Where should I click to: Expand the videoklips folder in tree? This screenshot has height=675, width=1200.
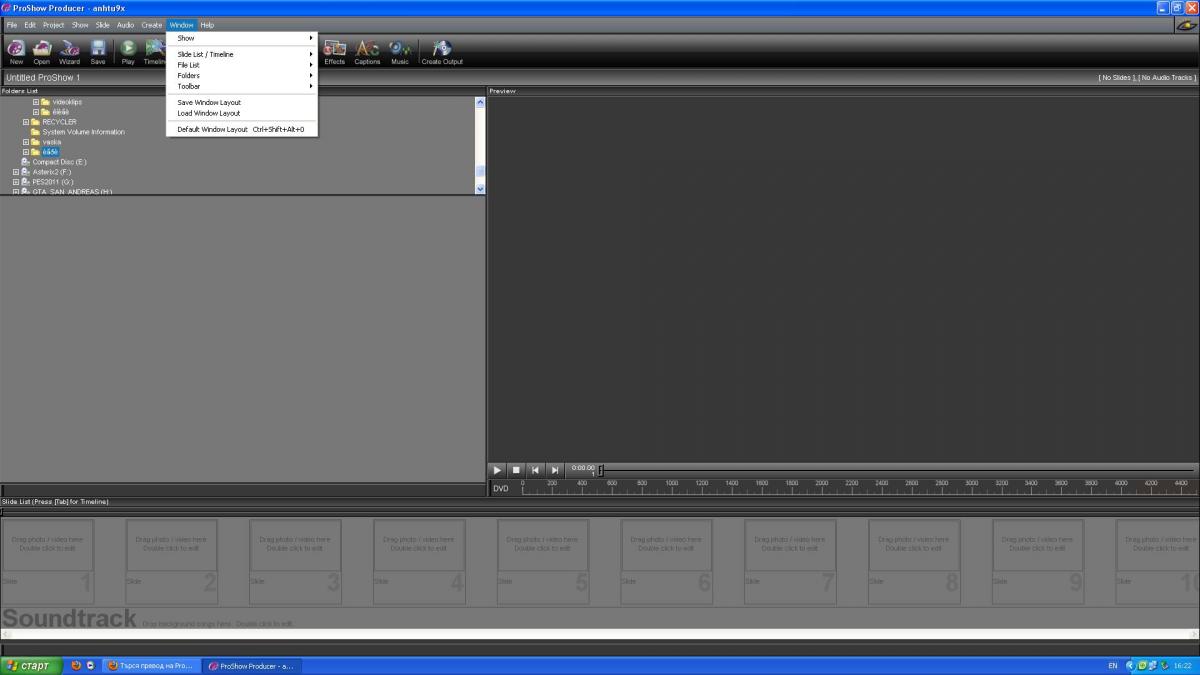[x=36, y=102]
